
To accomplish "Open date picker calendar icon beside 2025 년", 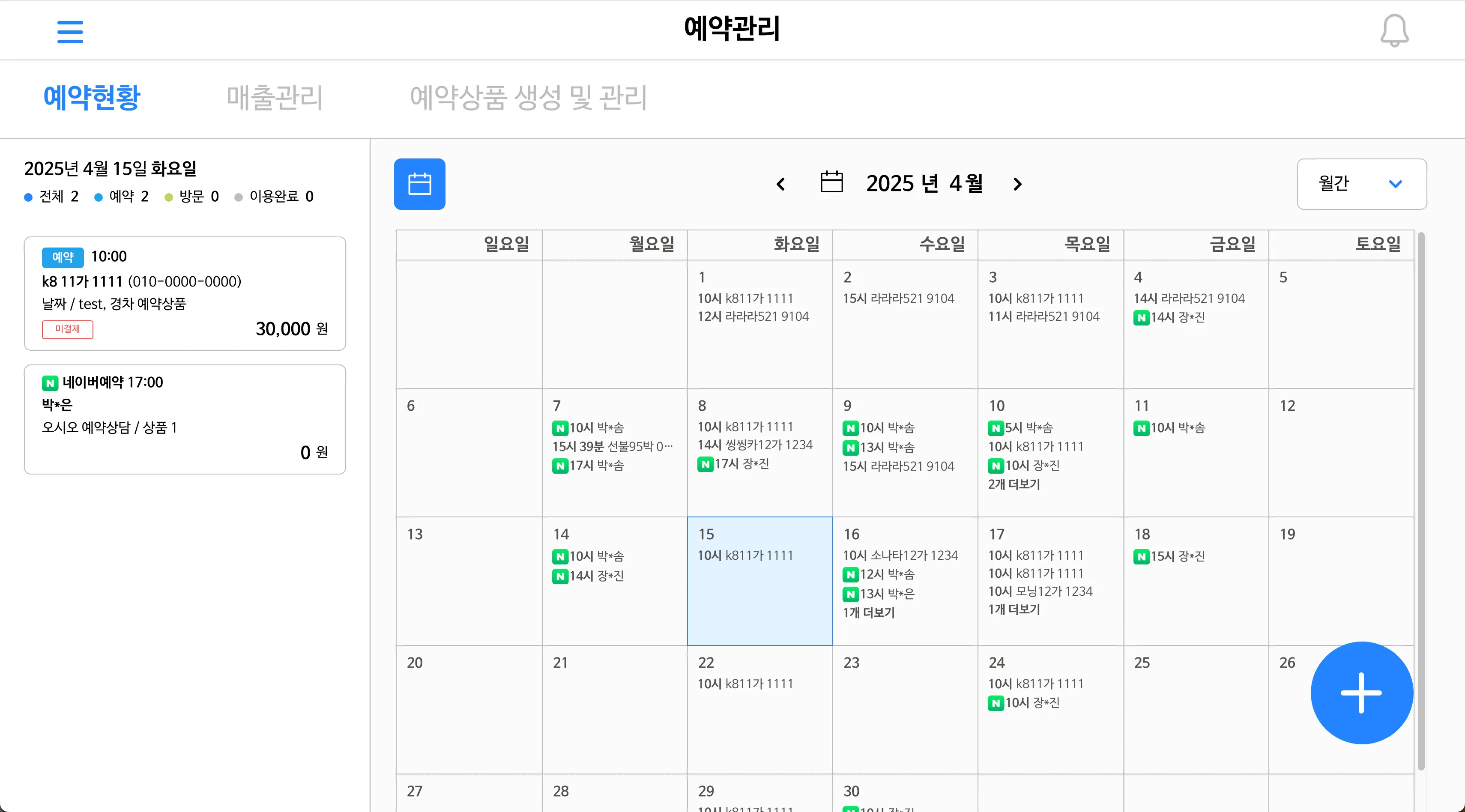I will [x=831, y=182].
